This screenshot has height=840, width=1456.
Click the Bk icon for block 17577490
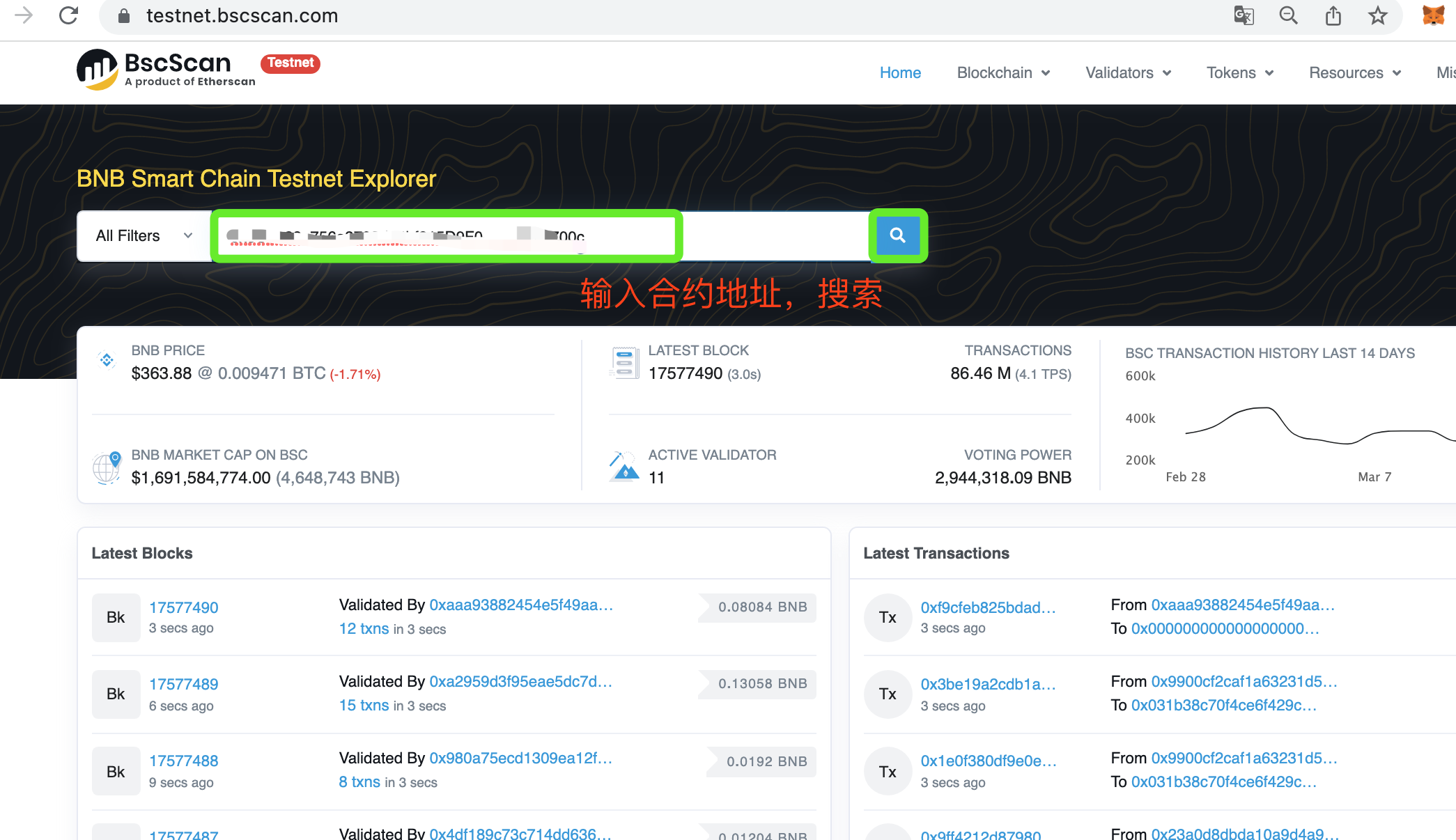(116, 617)
